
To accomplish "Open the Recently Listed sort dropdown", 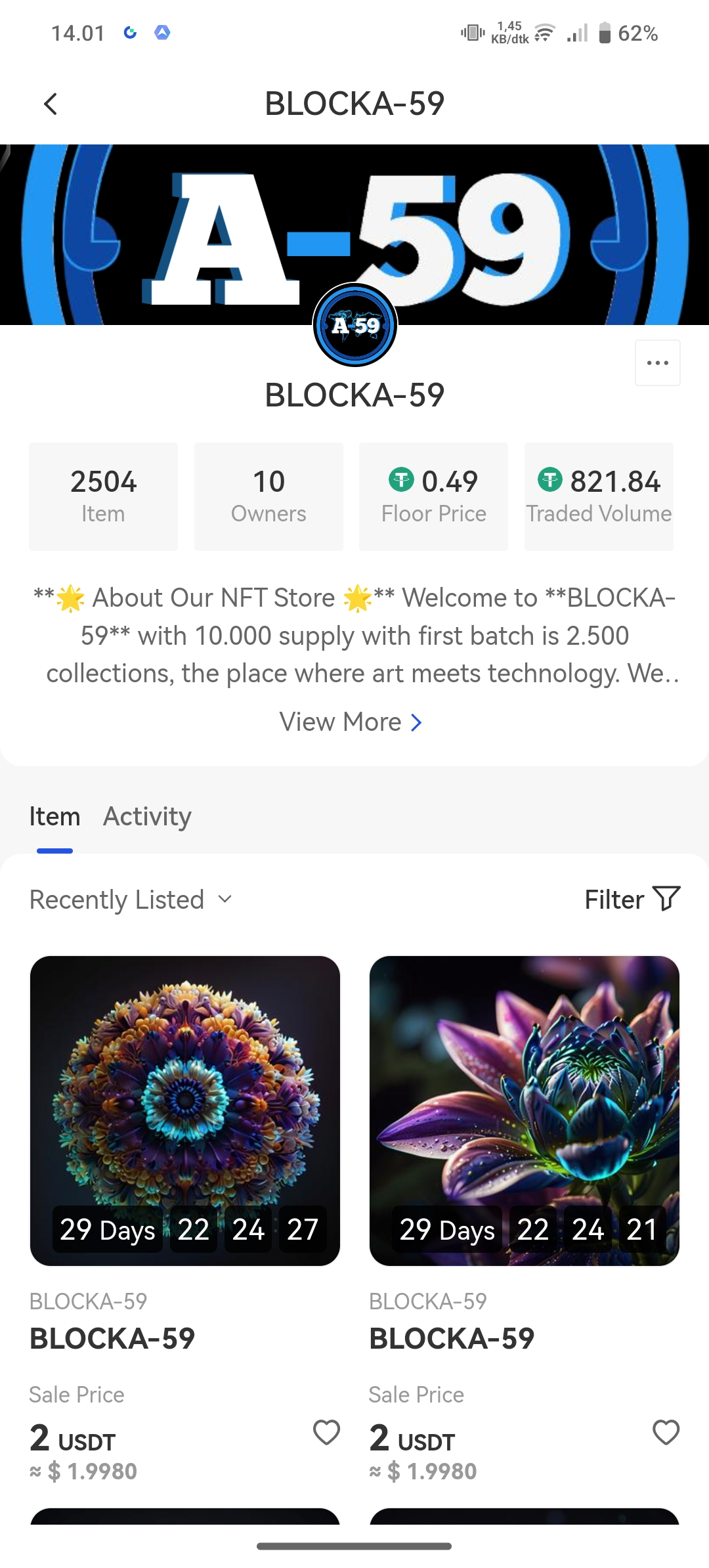I will (131, 900).
